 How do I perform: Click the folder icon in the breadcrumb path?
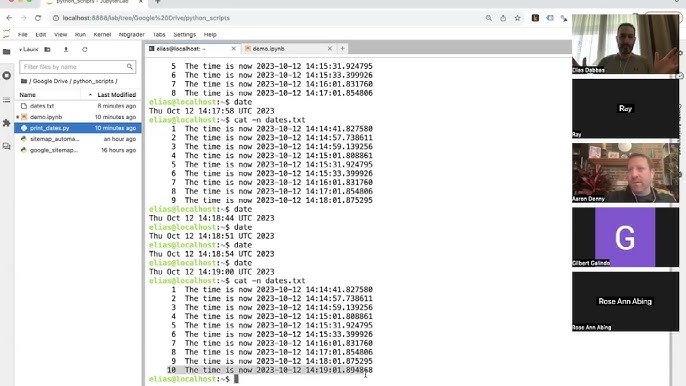click(x=24, y=81)
